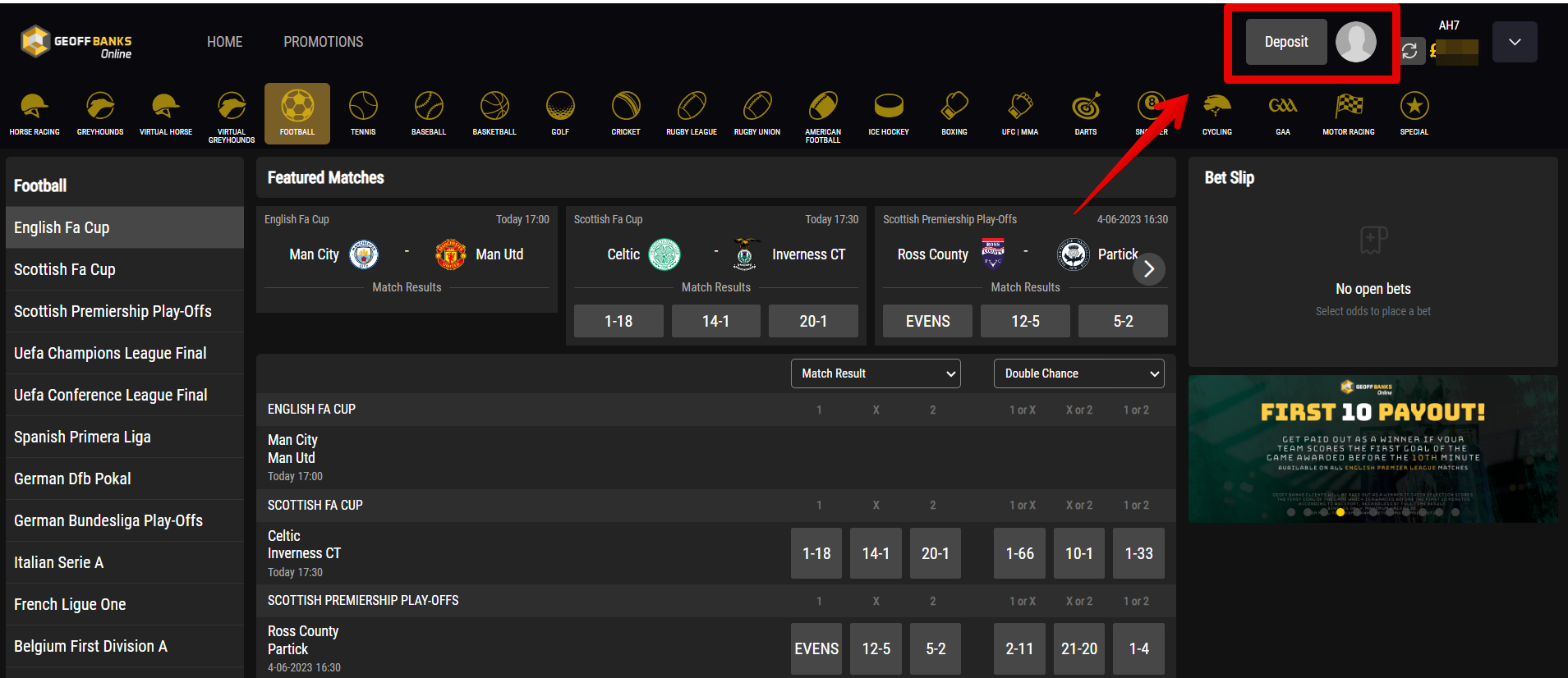Open French Ligue One league
Screen dimensions: 1568x678
click(125, 604)
